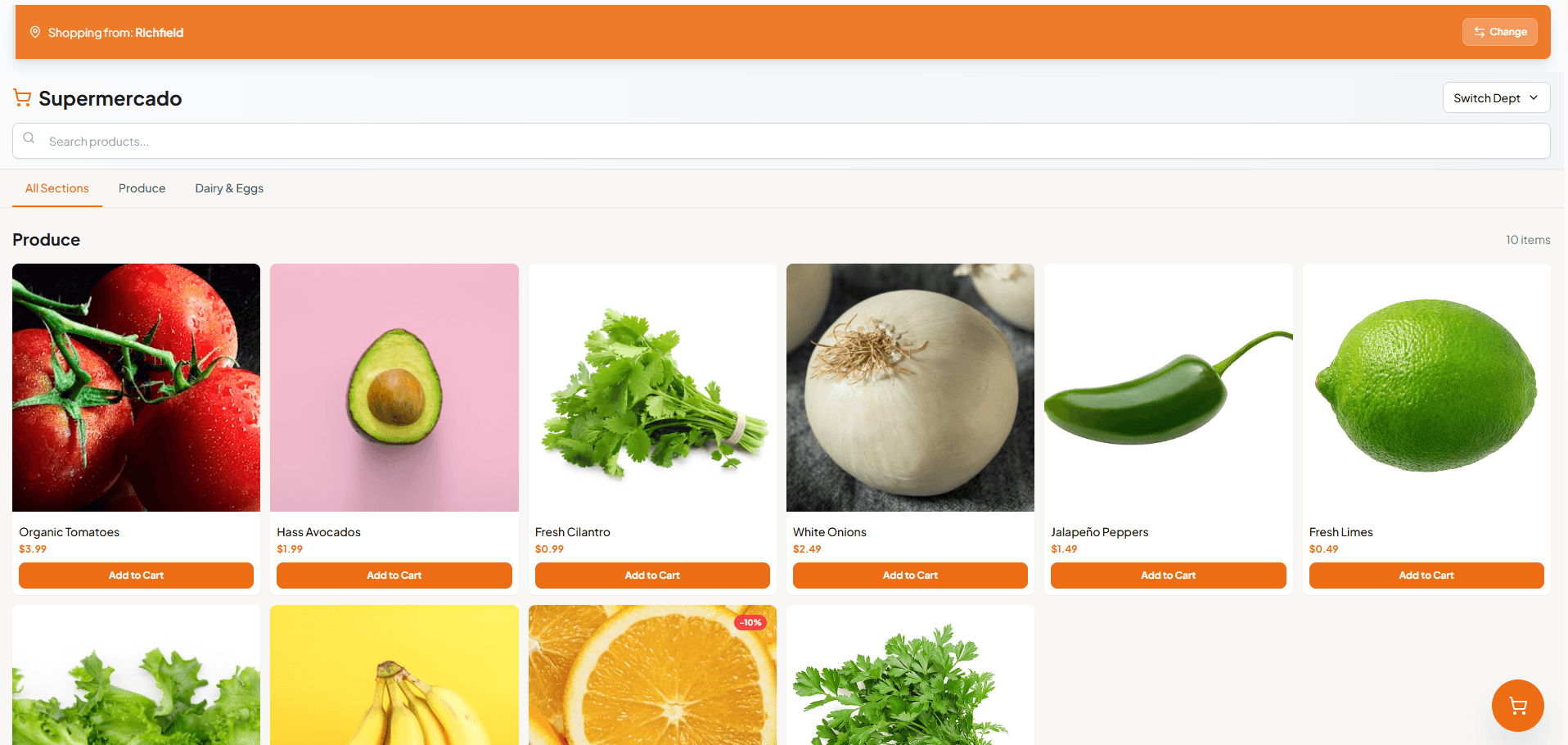Viewport: 1568px width, 745px height.
Task: Expand the Switch Dept dropdown
Action: tap(1496, 97)
